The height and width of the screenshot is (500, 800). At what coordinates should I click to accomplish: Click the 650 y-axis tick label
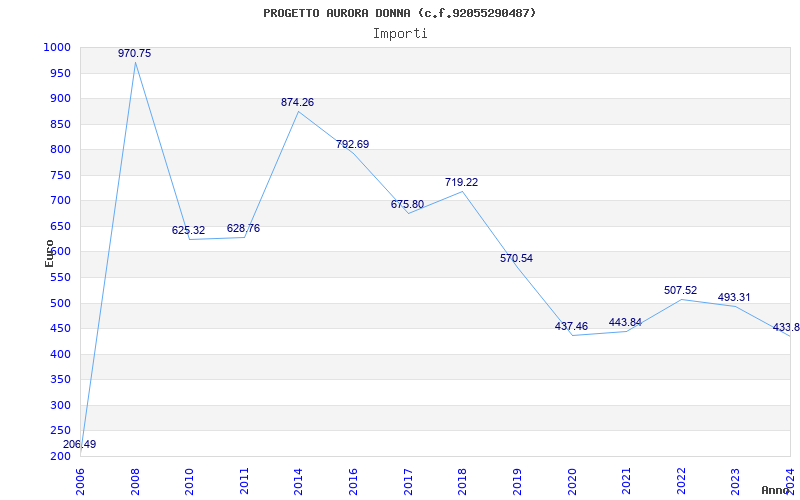click(x=60, y=226)
